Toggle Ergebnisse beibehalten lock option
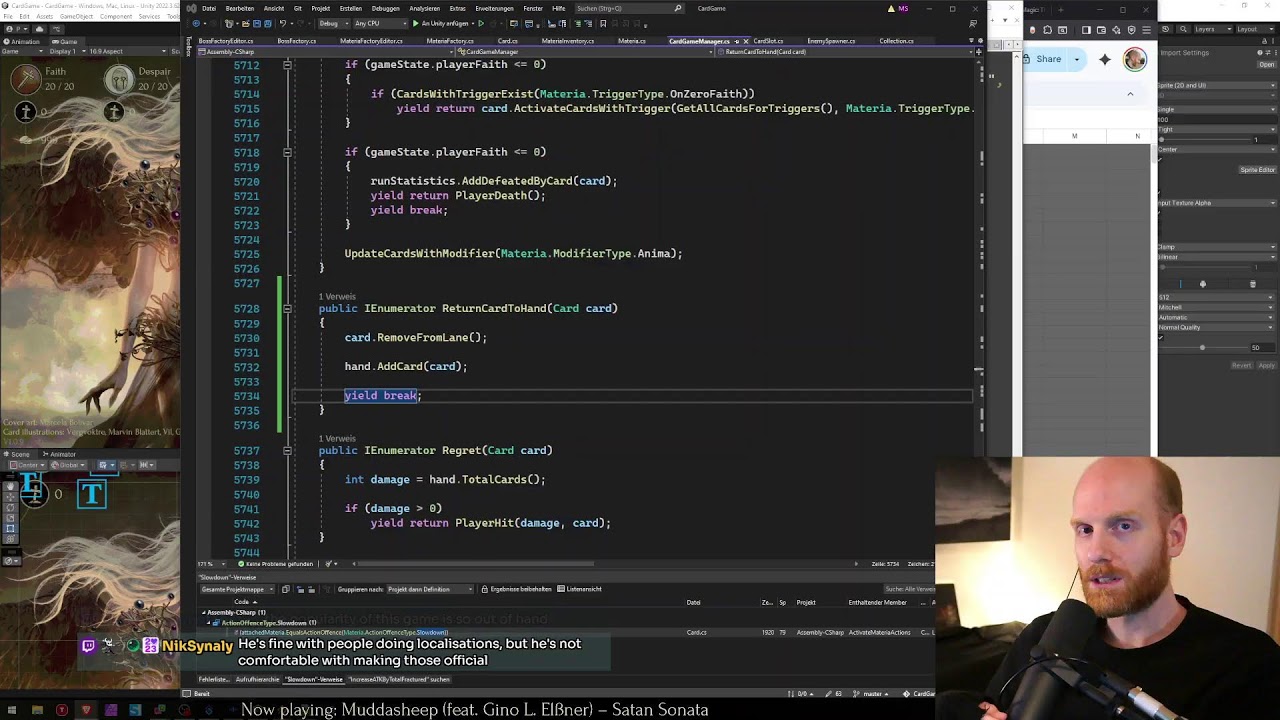Screen dimensions: 1280x720 coord(515,589)
